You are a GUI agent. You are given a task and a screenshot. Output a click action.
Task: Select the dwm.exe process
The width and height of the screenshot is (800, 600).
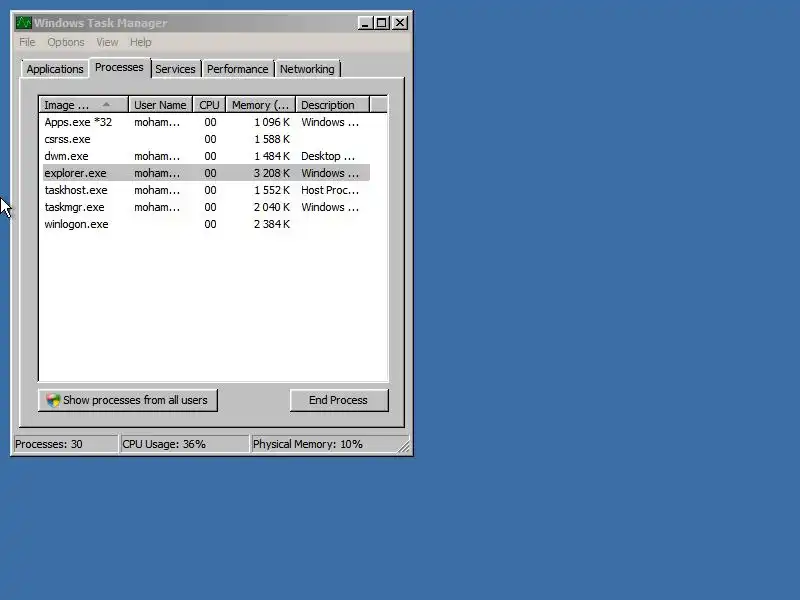tap(206, 156)
